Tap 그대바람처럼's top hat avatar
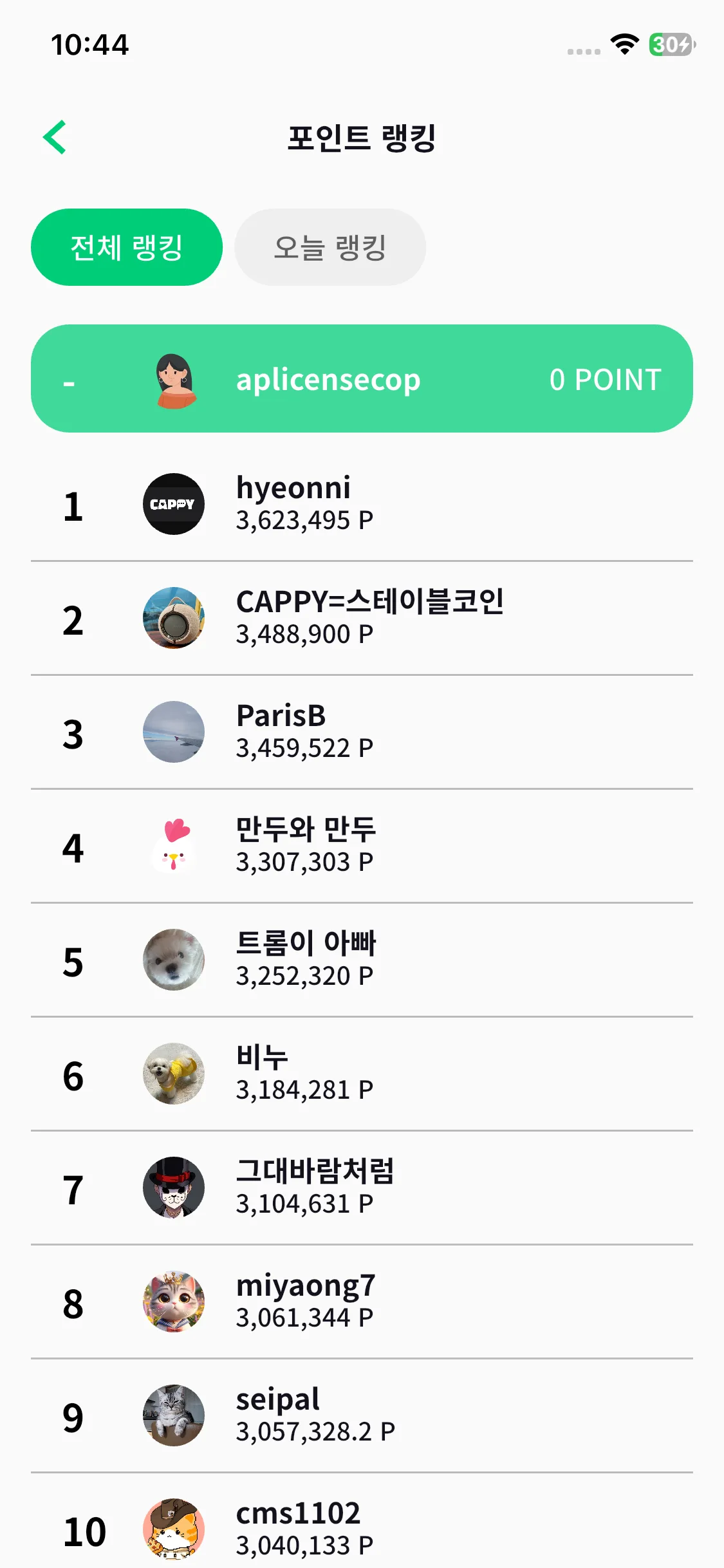This screenshot has width=724, height=1568. coord(173,1188)
